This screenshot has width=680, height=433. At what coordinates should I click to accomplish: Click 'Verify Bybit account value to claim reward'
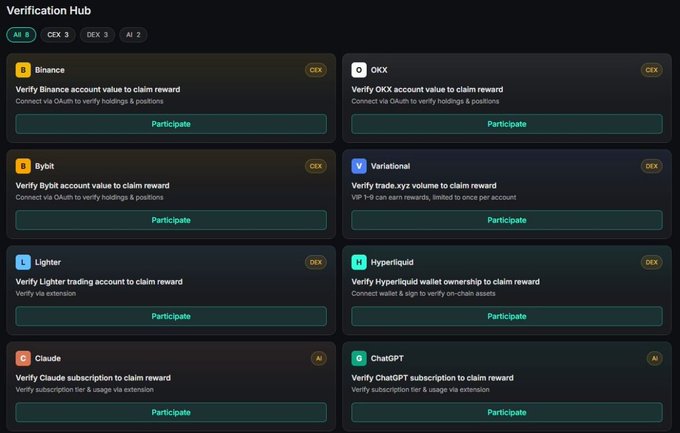click(92, 186)
